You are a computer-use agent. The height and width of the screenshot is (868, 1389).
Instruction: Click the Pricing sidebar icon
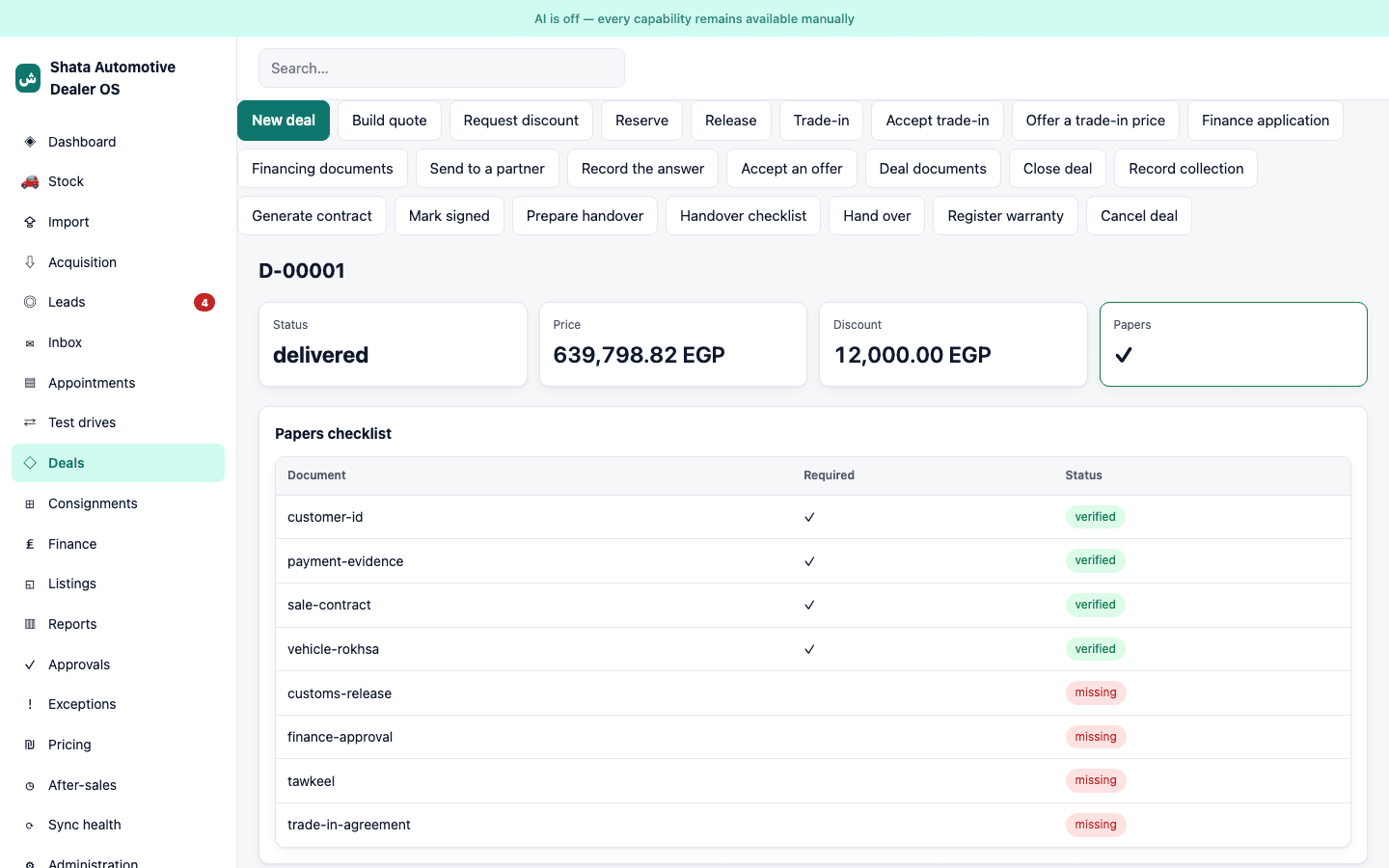30,745
